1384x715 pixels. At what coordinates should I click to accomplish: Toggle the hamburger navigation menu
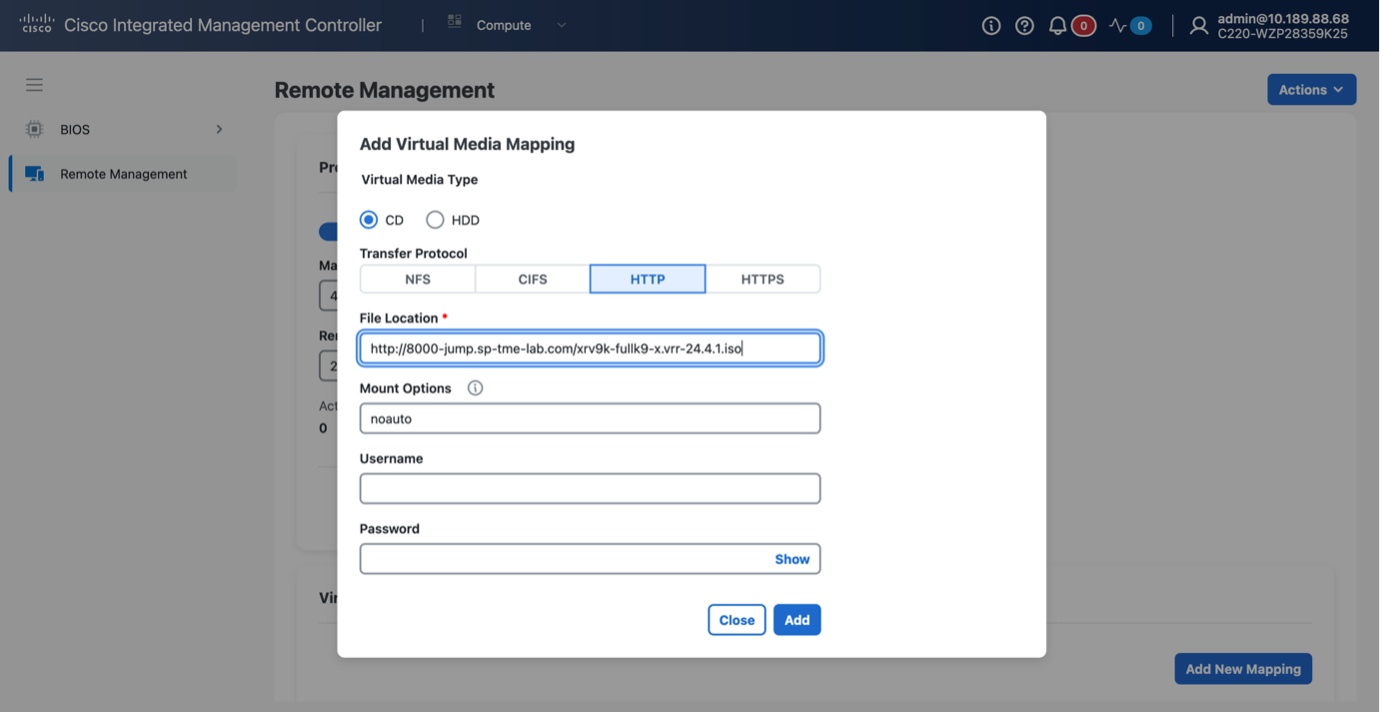(34, 85)
